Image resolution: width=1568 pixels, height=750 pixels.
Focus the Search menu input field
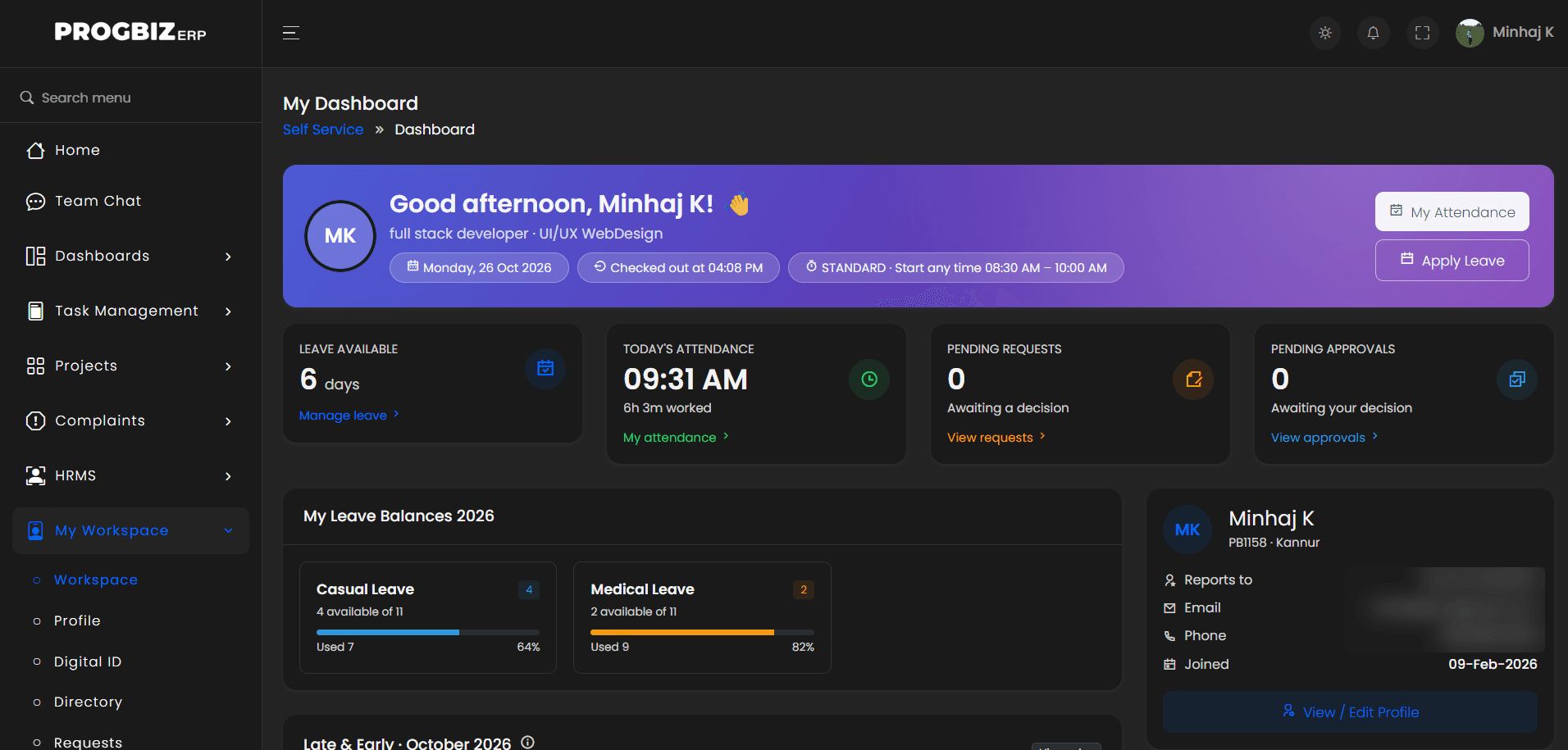(x=131, y=98)
